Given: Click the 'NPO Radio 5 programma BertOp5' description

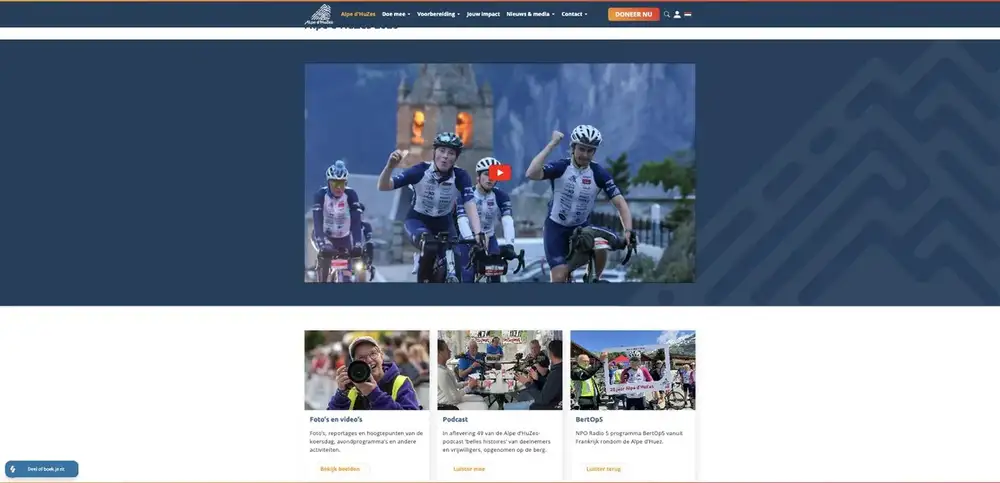Looking at the screenshot, I should point(629,437).
